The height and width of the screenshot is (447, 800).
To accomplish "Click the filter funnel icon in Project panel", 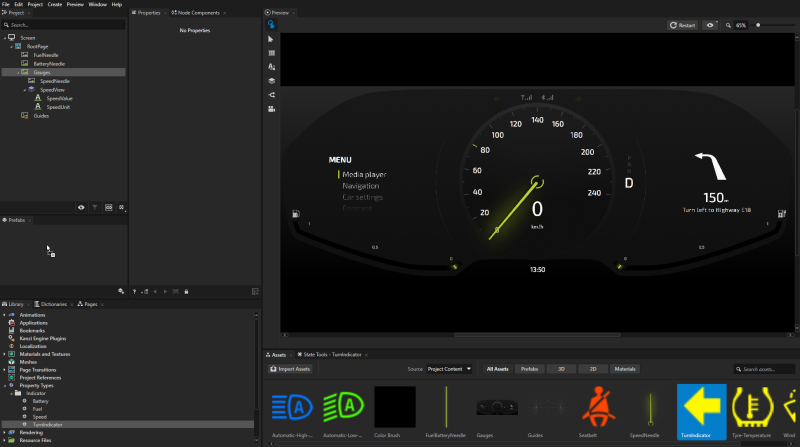I will pyautogui.click(x=95, y=207).
